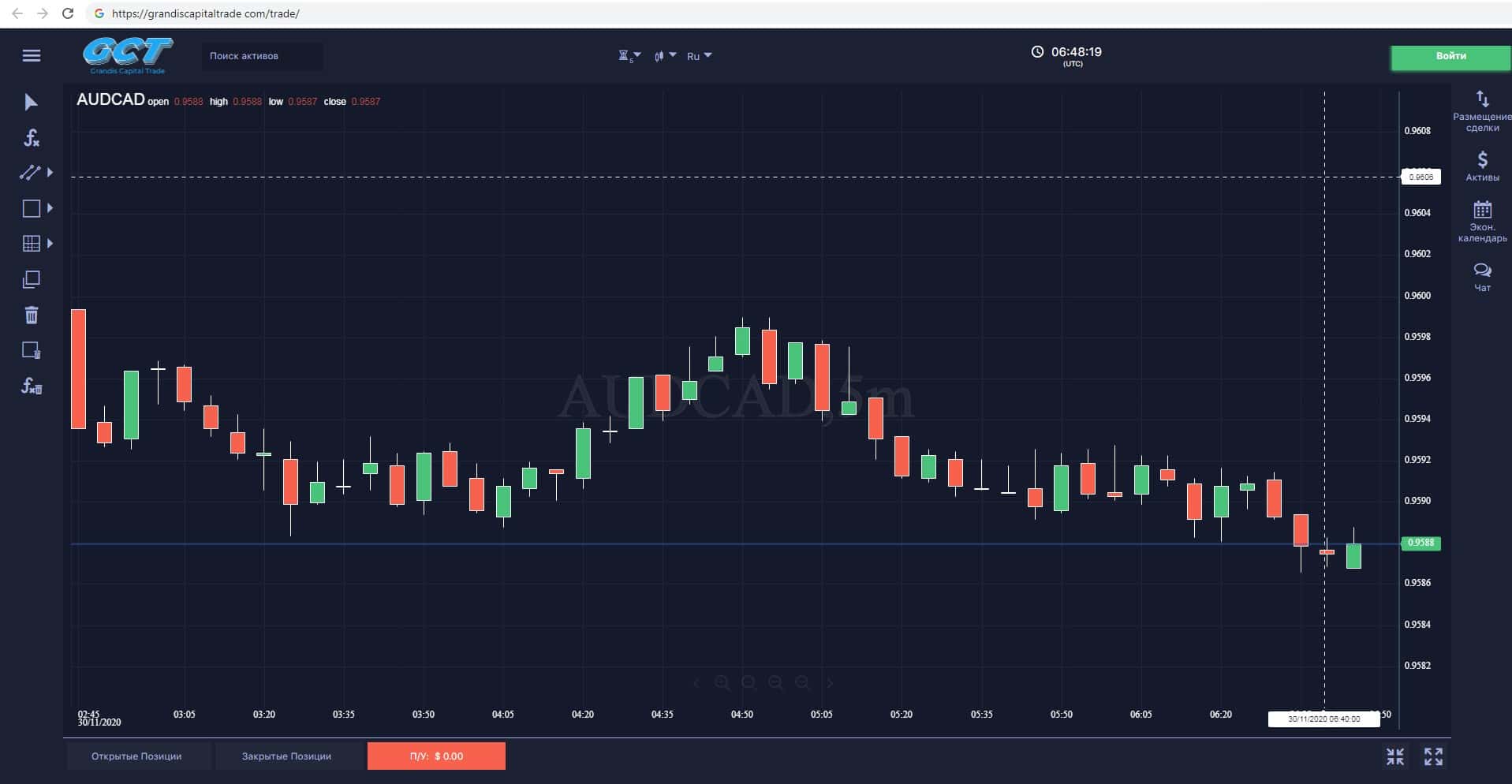Expand chart to fullscreen

pyautogui.click(x=1433, y=757)
